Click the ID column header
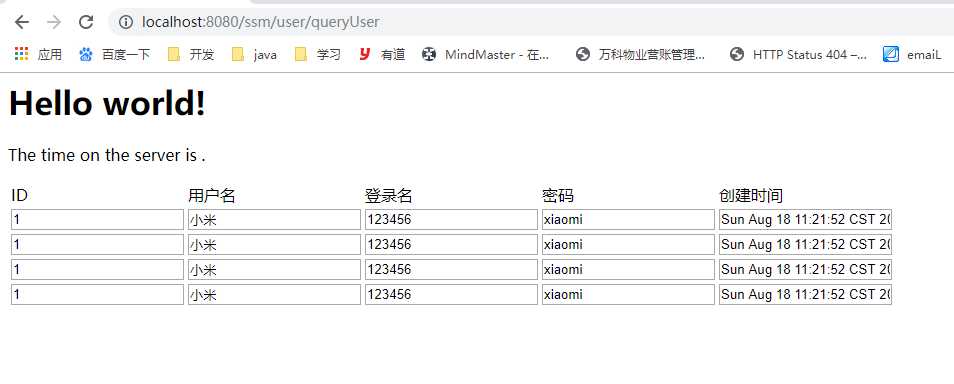Viewport: 954px width, 384px height. coord(19,196)
